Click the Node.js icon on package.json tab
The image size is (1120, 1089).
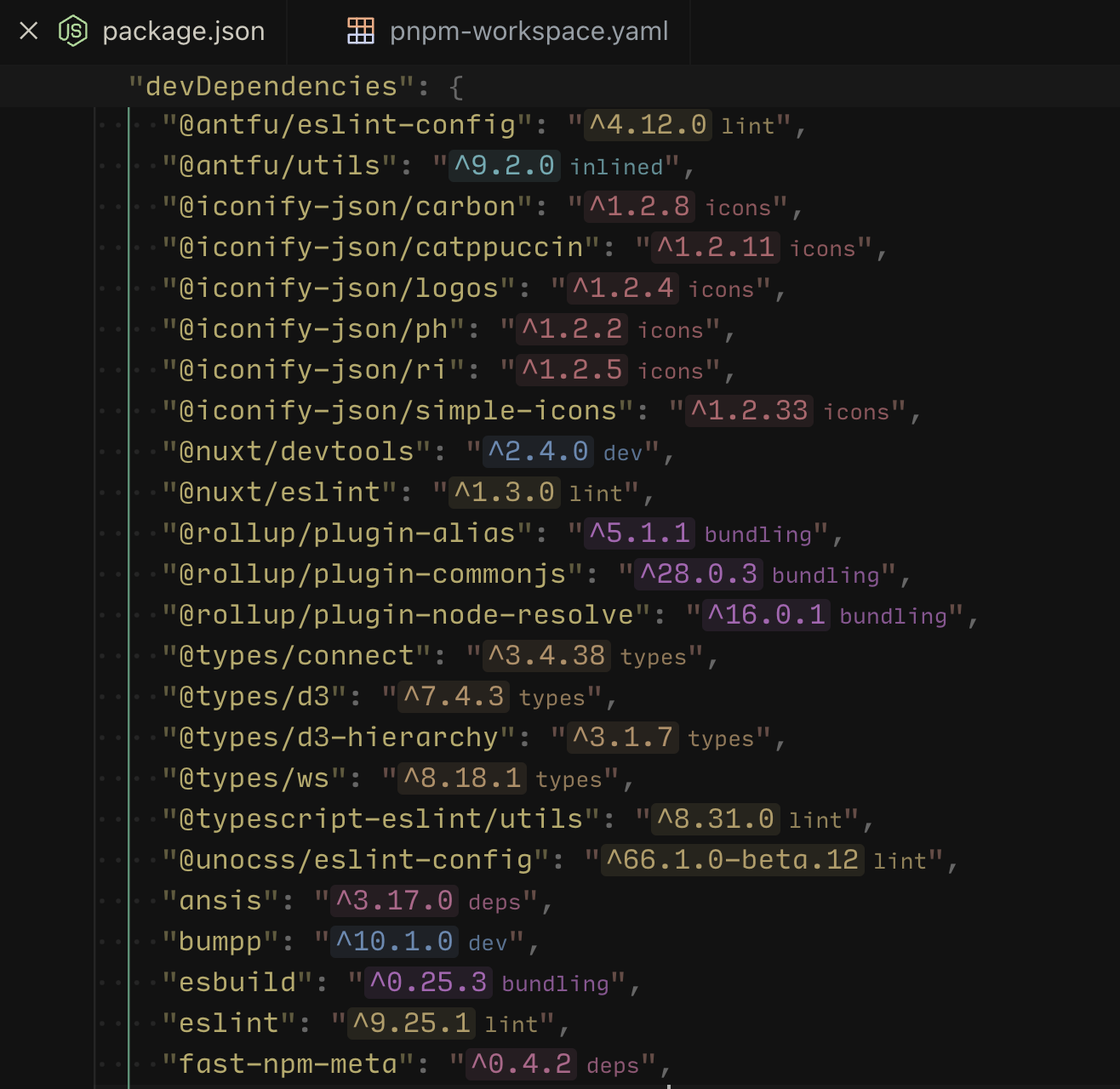click(72, 31)
